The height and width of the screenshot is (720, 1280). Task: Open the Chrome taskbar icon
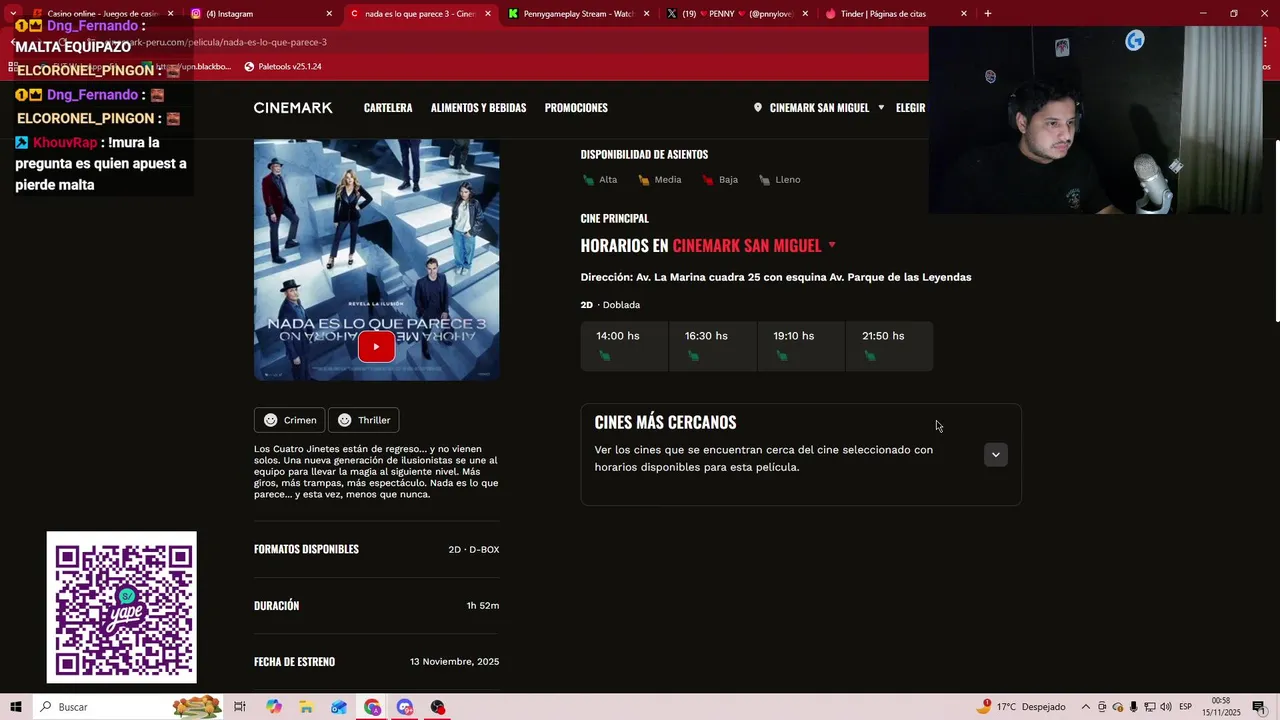click(x=372, y=707)
